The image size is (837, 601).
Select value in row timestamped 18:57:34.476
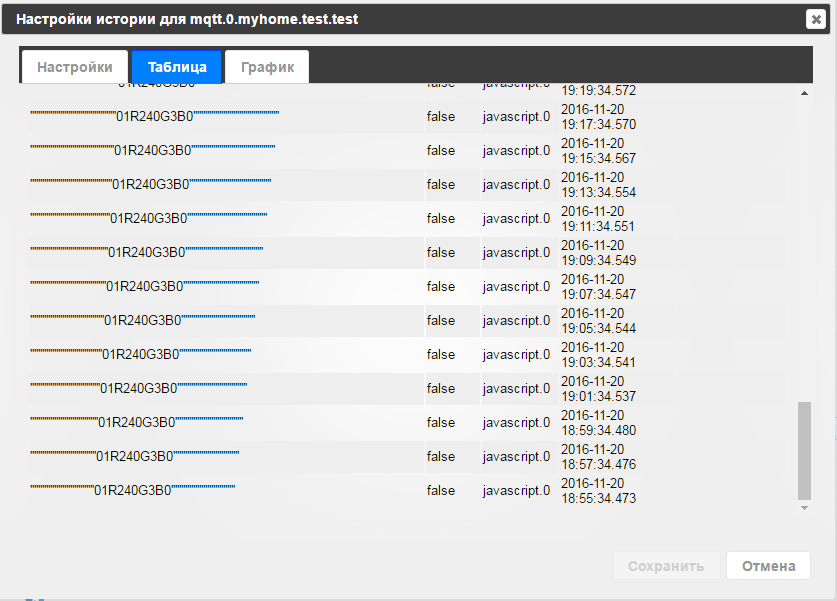135,456
